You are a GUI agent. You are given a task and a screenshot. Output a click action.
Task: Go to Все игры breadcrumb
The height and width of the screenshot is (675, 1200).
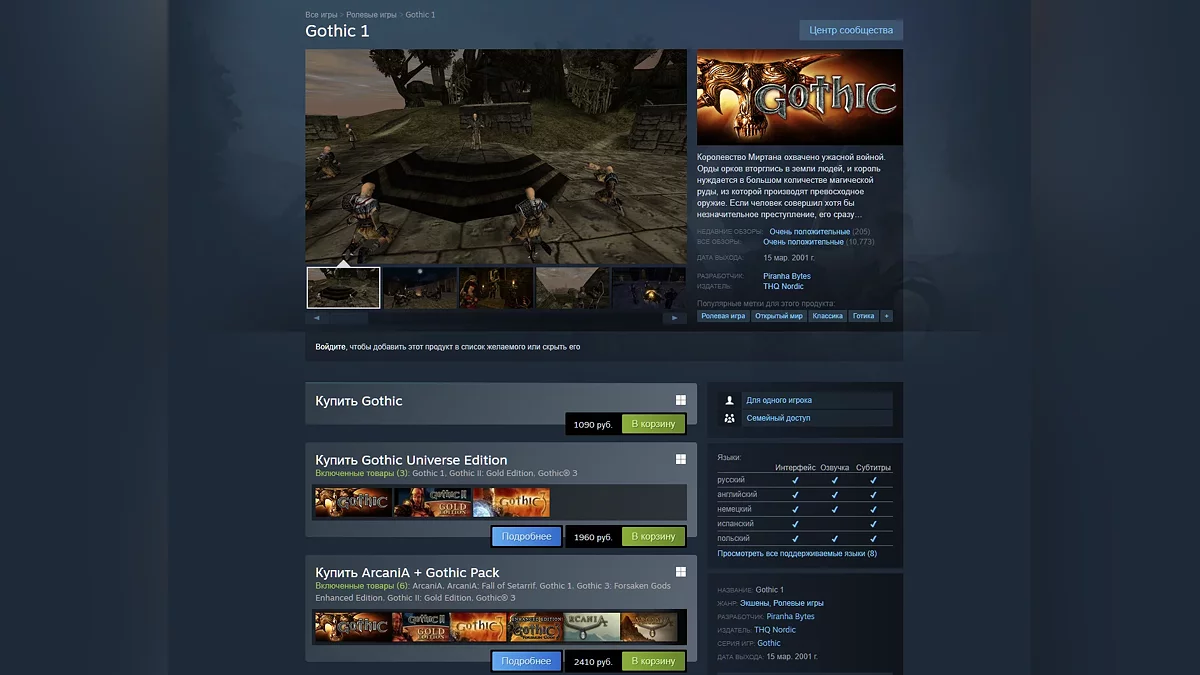[321, 15]
